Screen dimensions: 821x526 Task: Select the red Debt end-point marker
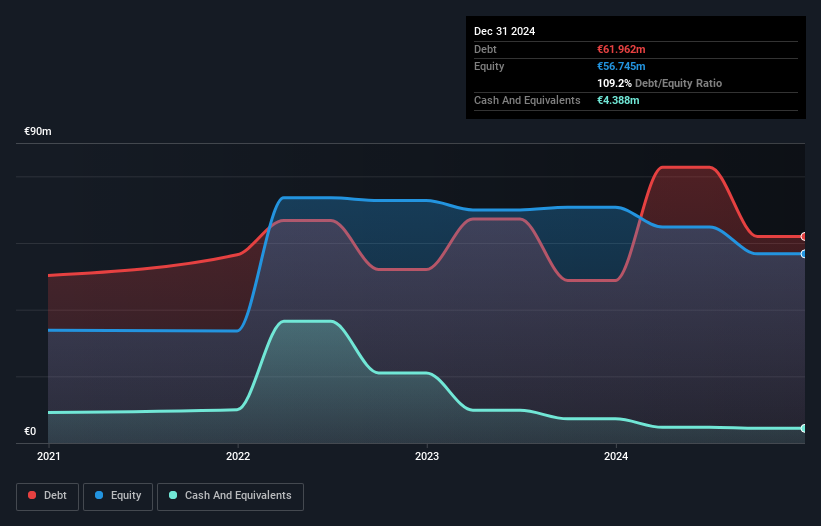804,237
